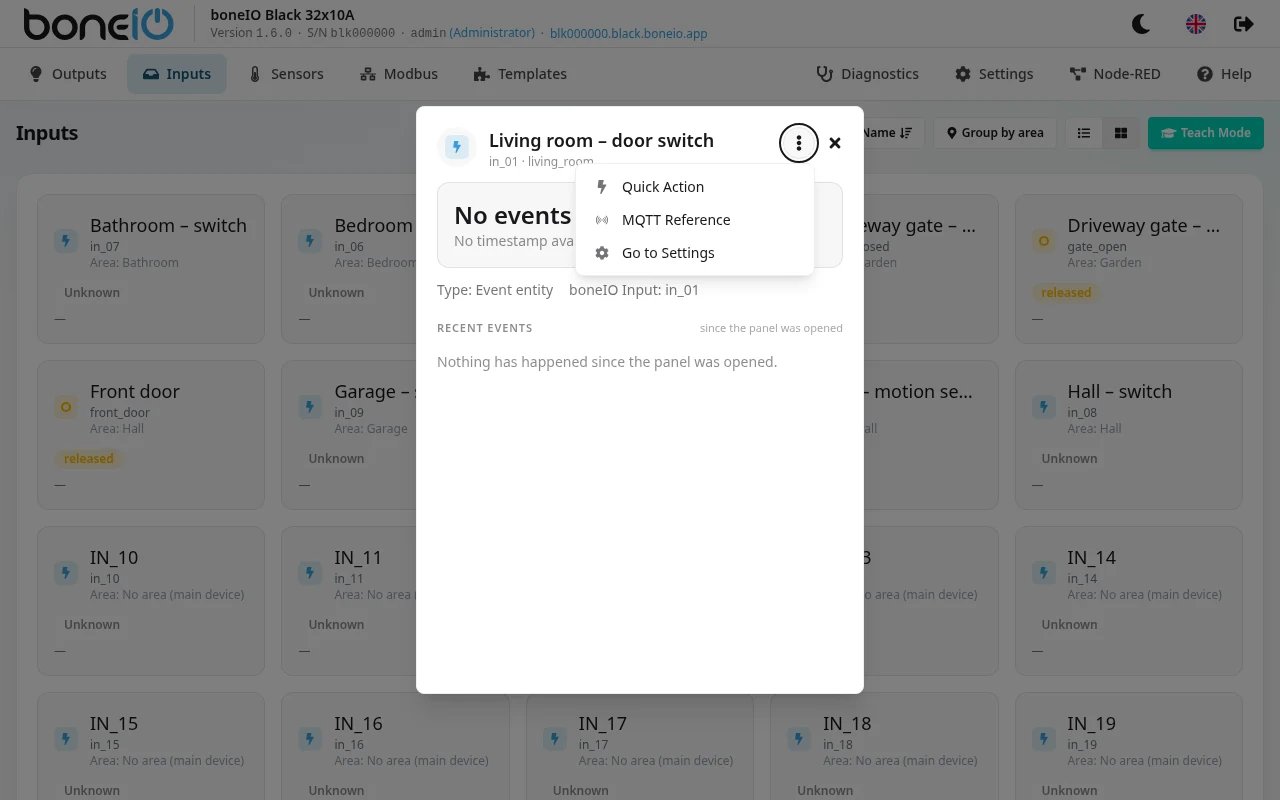The width and height of the screenshot is (1280, 800).
Task: Toggle Group by area
Action: (995, 133)
